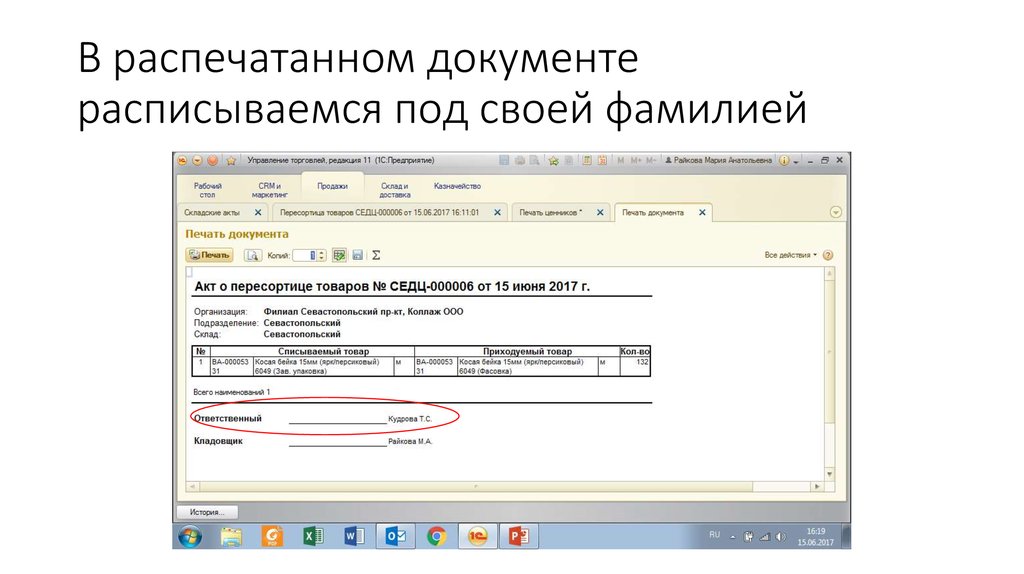
Task: Click user name Райкова Мария Анатольевна
Action: (719, 161)
